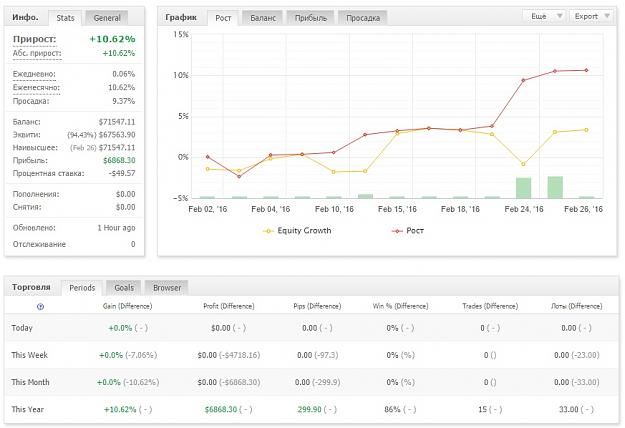
Task: Click the 1 Hour ago update time
Action: pos(116,228)
